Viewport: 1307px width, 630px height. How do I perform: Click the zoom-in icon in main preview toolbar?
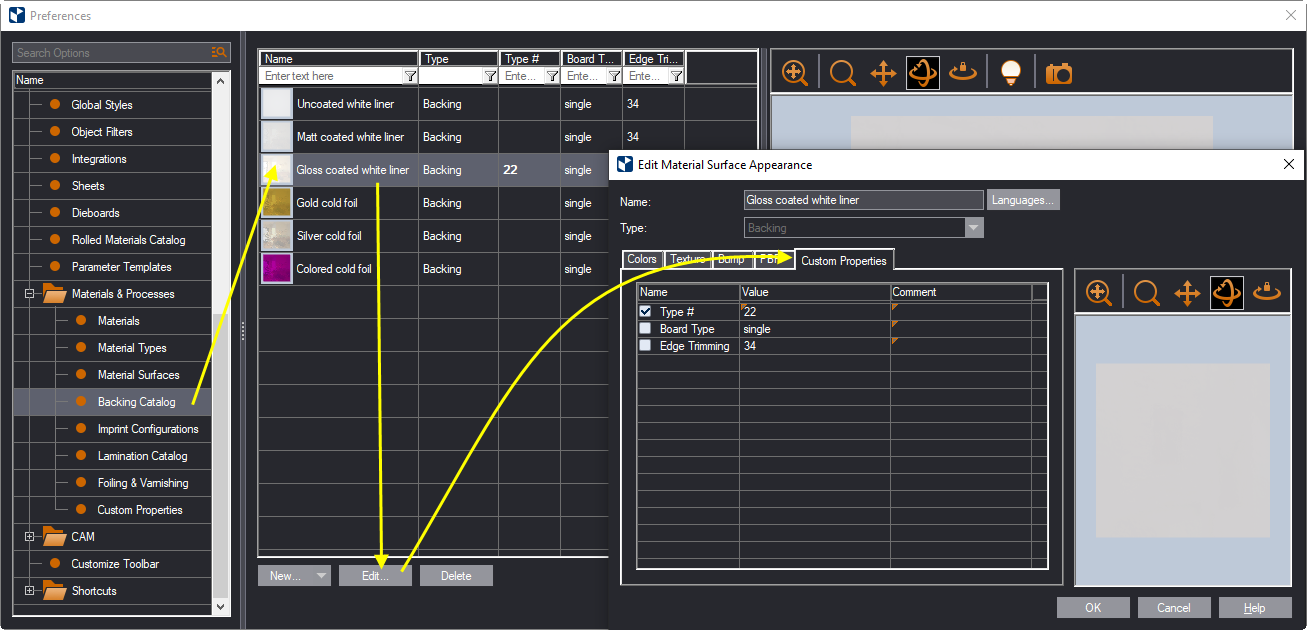(795, 73)
